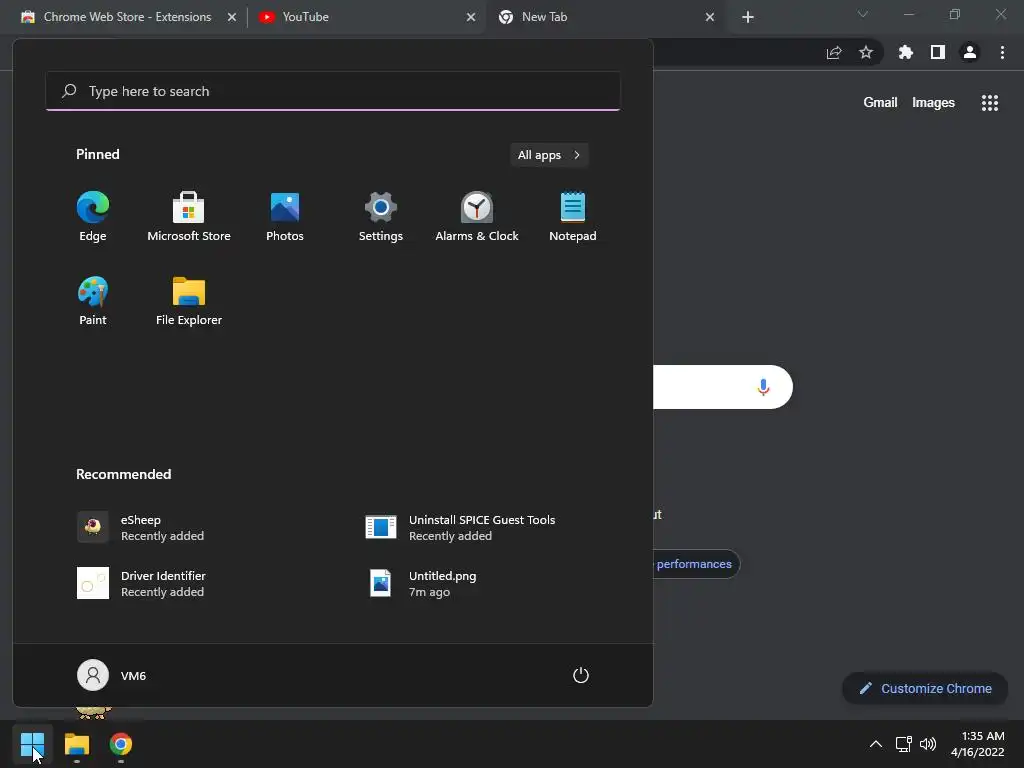The width and height of the screenshot is (1024, 768).
Task: Open Edge from pinned apps
Action: pyautogui.click(x=93, y=217)
